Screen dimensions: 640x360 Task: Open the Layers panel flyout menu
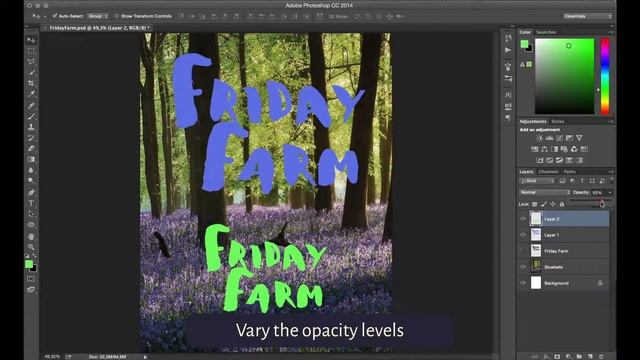coord(611,171)
